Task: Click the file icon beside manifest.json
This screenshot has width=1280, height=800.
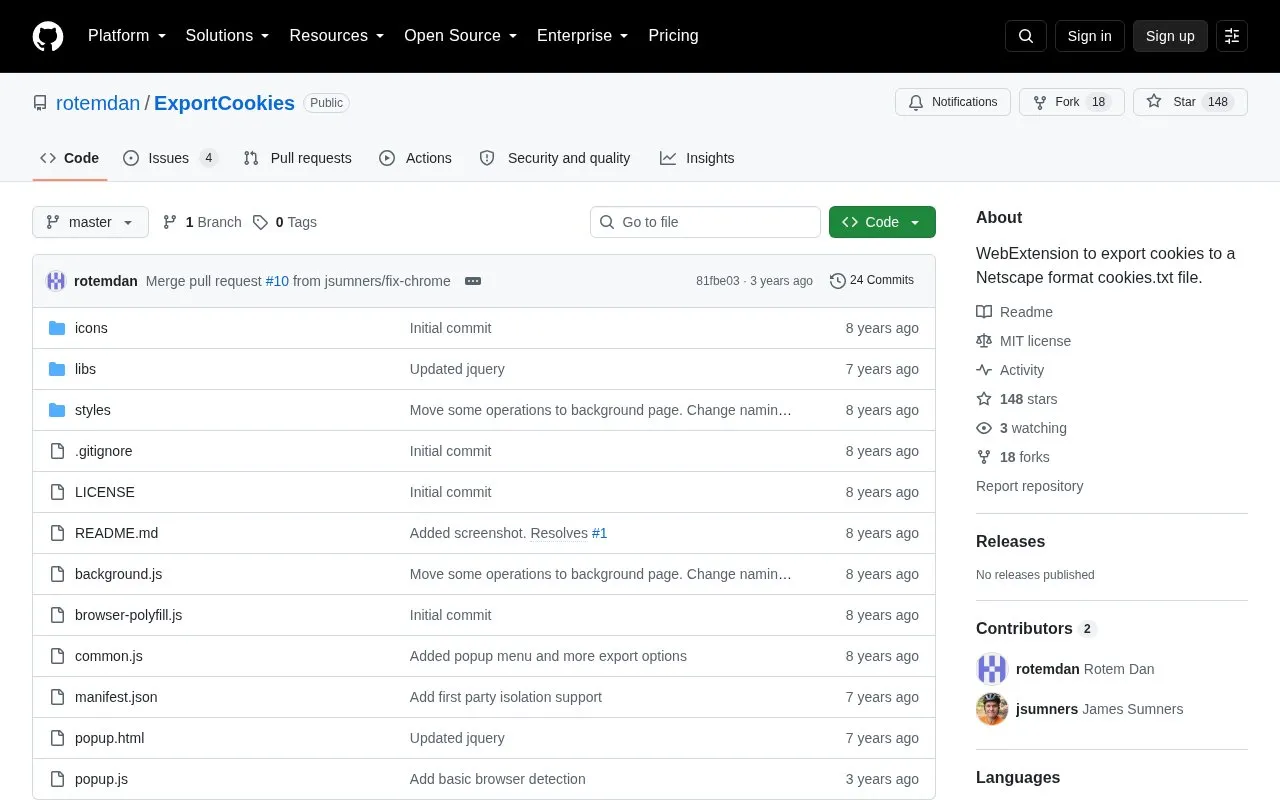Action: [x=57, y=697]
